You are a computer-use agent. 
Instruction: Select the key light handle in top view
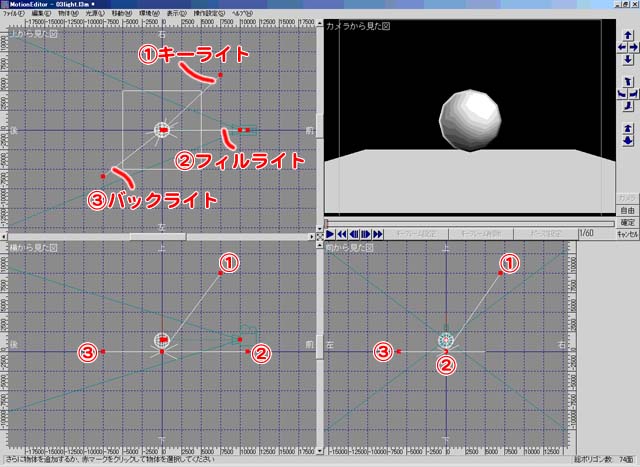point(220,77)
